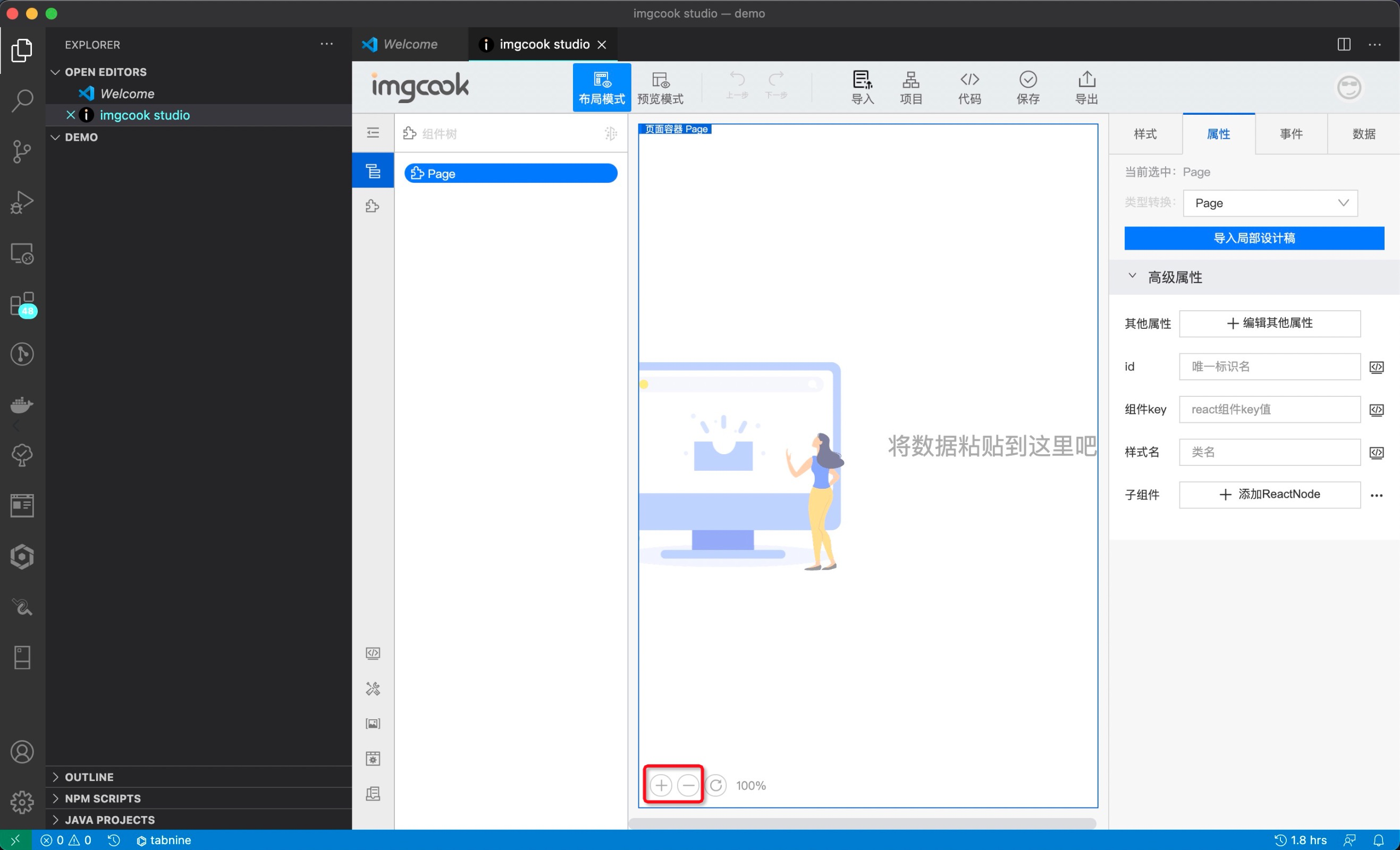Click the icon at right of 组件树 header
Viewport: 1400px width, 850px height.
(611, 133)
